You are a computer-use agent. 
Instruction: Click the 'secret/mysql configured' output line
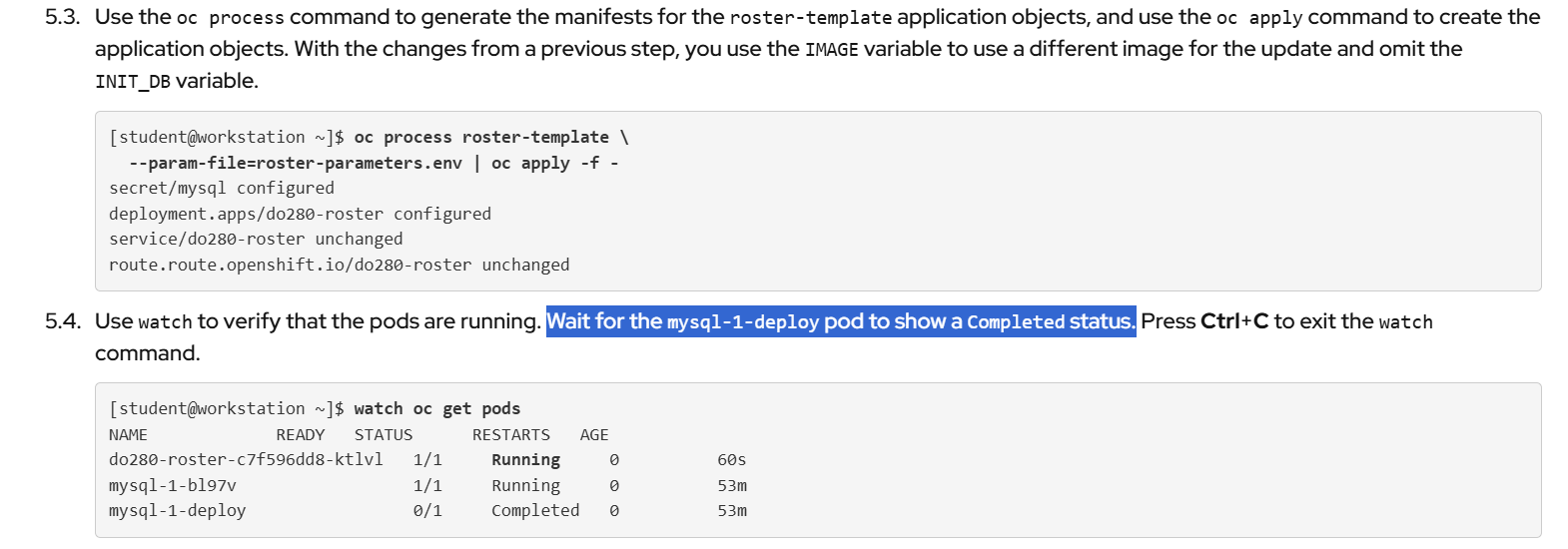222,188
